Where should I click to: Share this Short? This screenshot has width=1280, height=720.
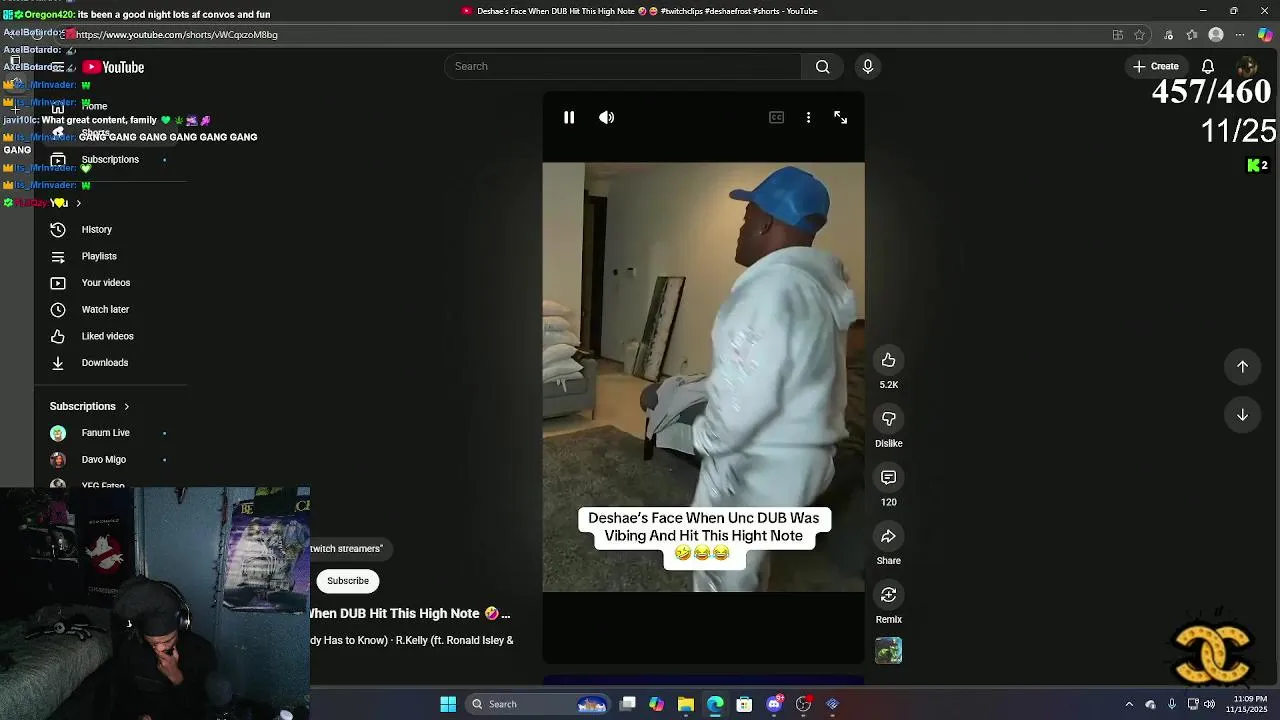click(x=888, y=537)
